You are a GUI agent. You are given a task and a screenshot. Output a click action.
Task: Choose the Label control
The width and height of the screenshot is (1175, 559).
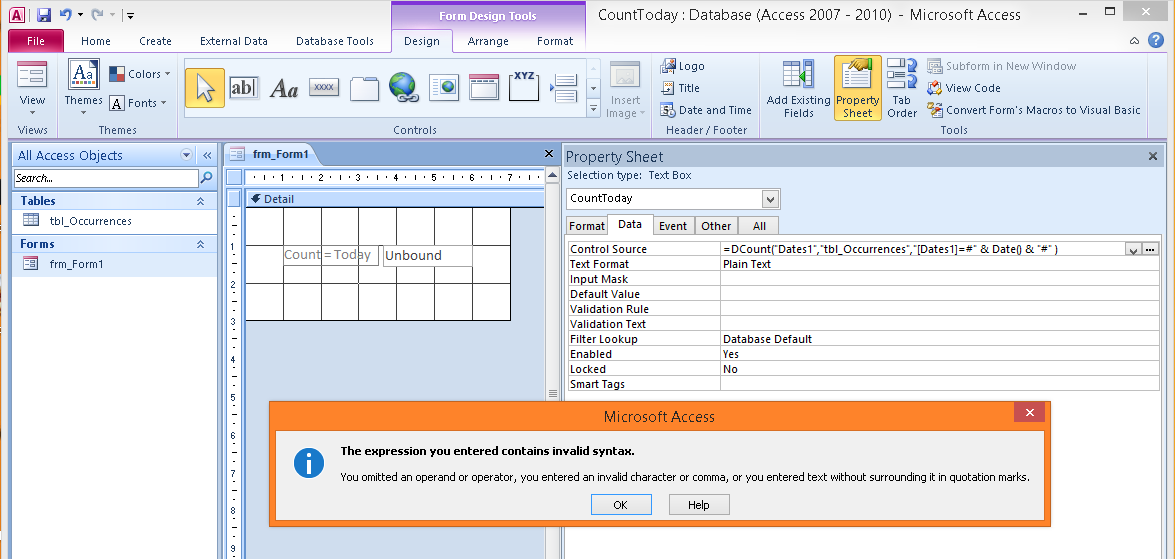pos(284,88)
